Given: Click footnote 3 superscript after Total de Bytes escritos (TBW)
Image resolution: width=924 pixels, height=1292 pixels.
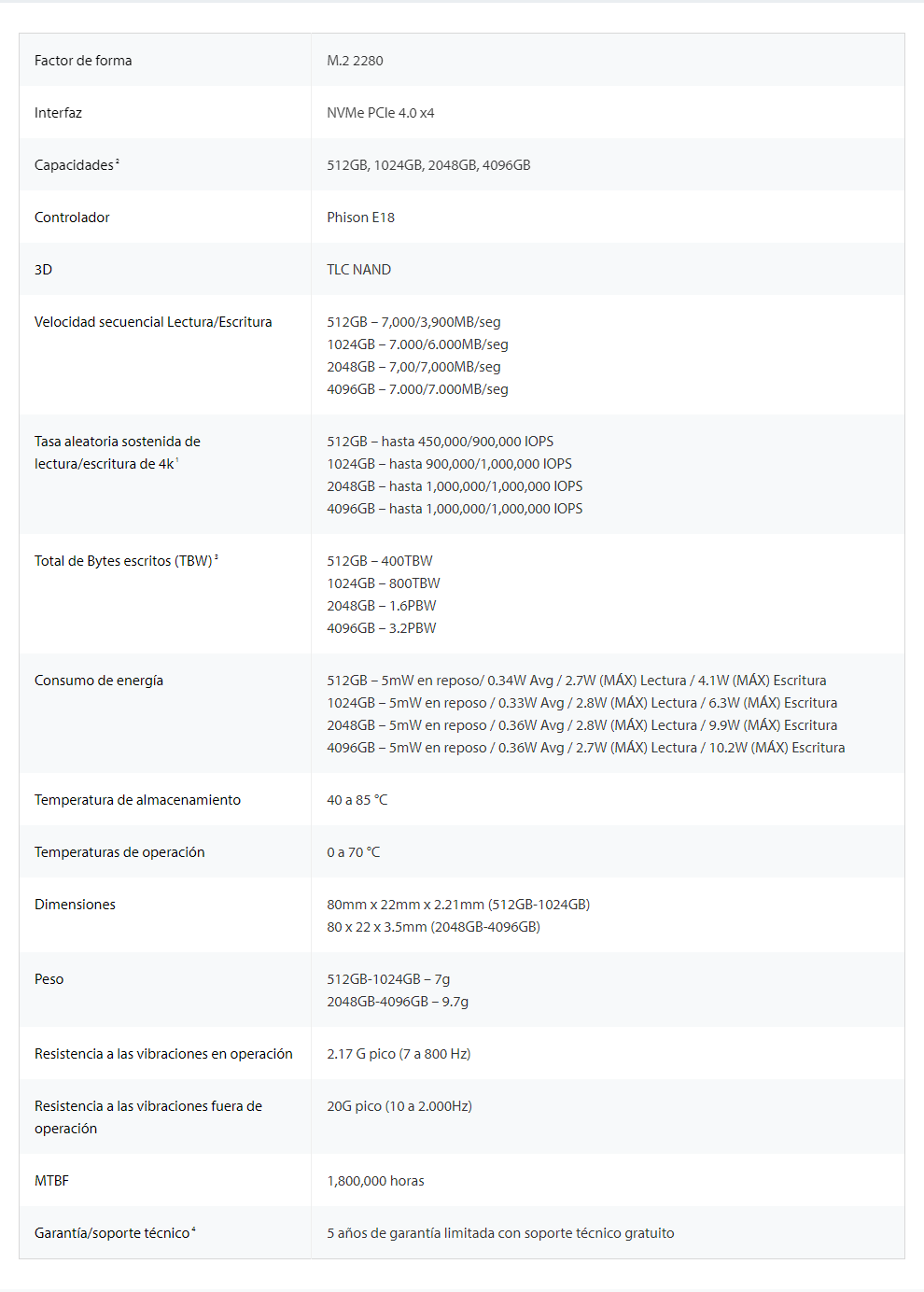Looking at the screenshot, I should 217,557.
